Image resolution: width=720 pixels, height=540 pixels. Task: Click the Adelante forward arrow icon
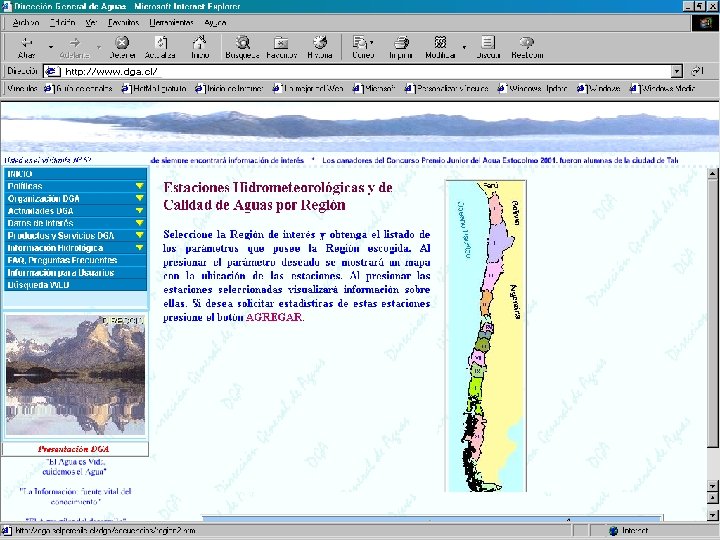pyautogui.click(x=74, y=43)
